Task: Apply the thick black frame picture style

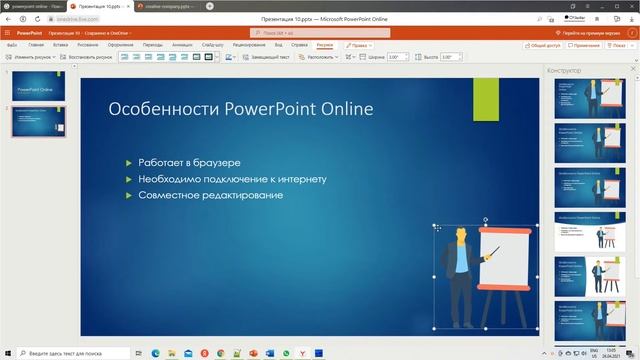Action: (x=208, y=57)
